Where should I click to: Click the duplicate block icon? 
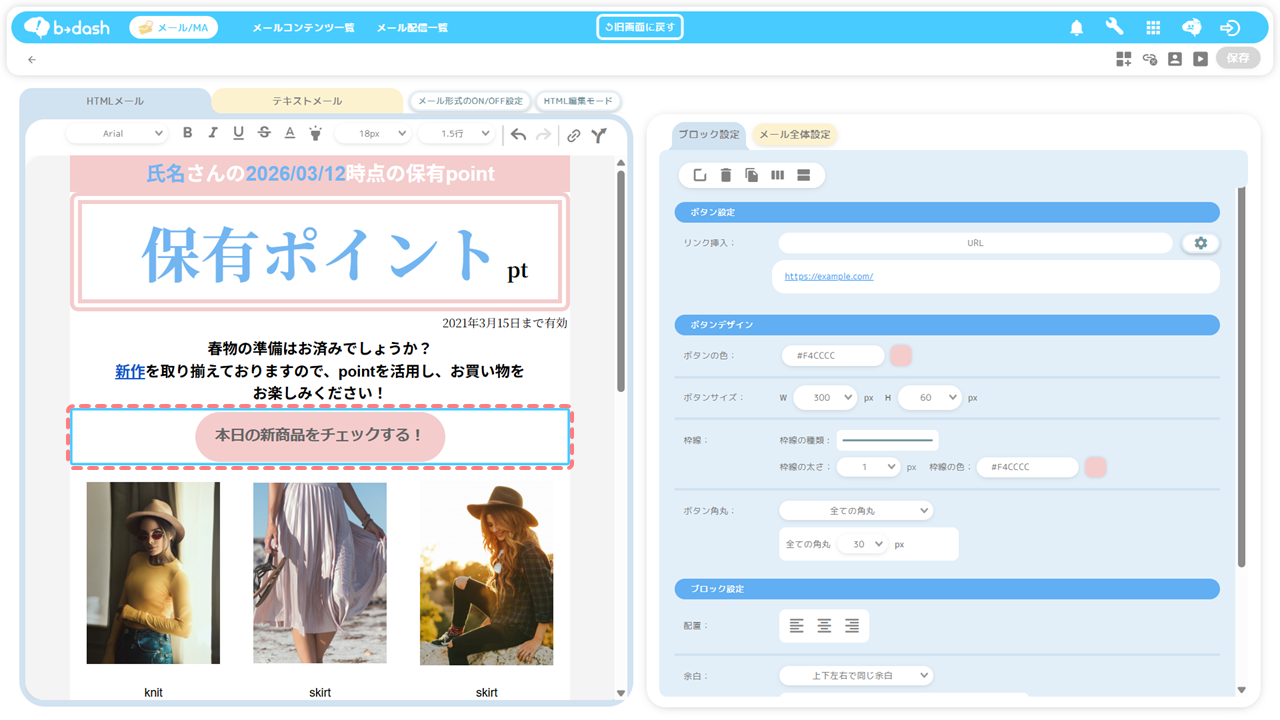[x=752, y=176]
